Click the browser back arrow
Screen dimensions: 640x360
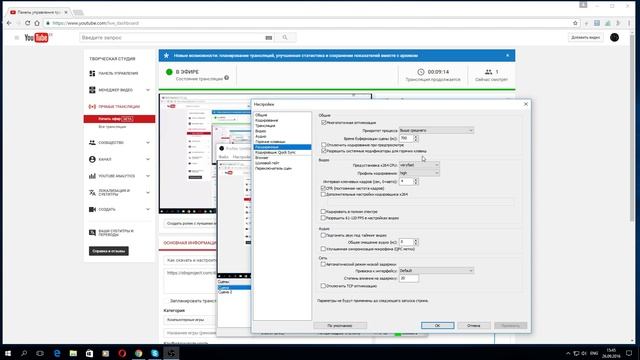pyautogui.click(x=9, y=23)
